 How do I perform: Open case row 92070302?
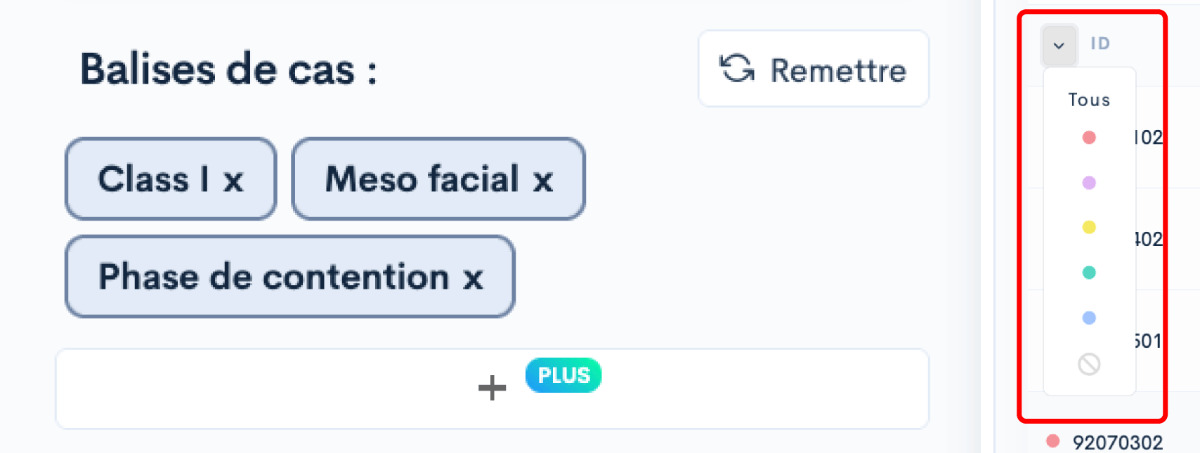1117,441
